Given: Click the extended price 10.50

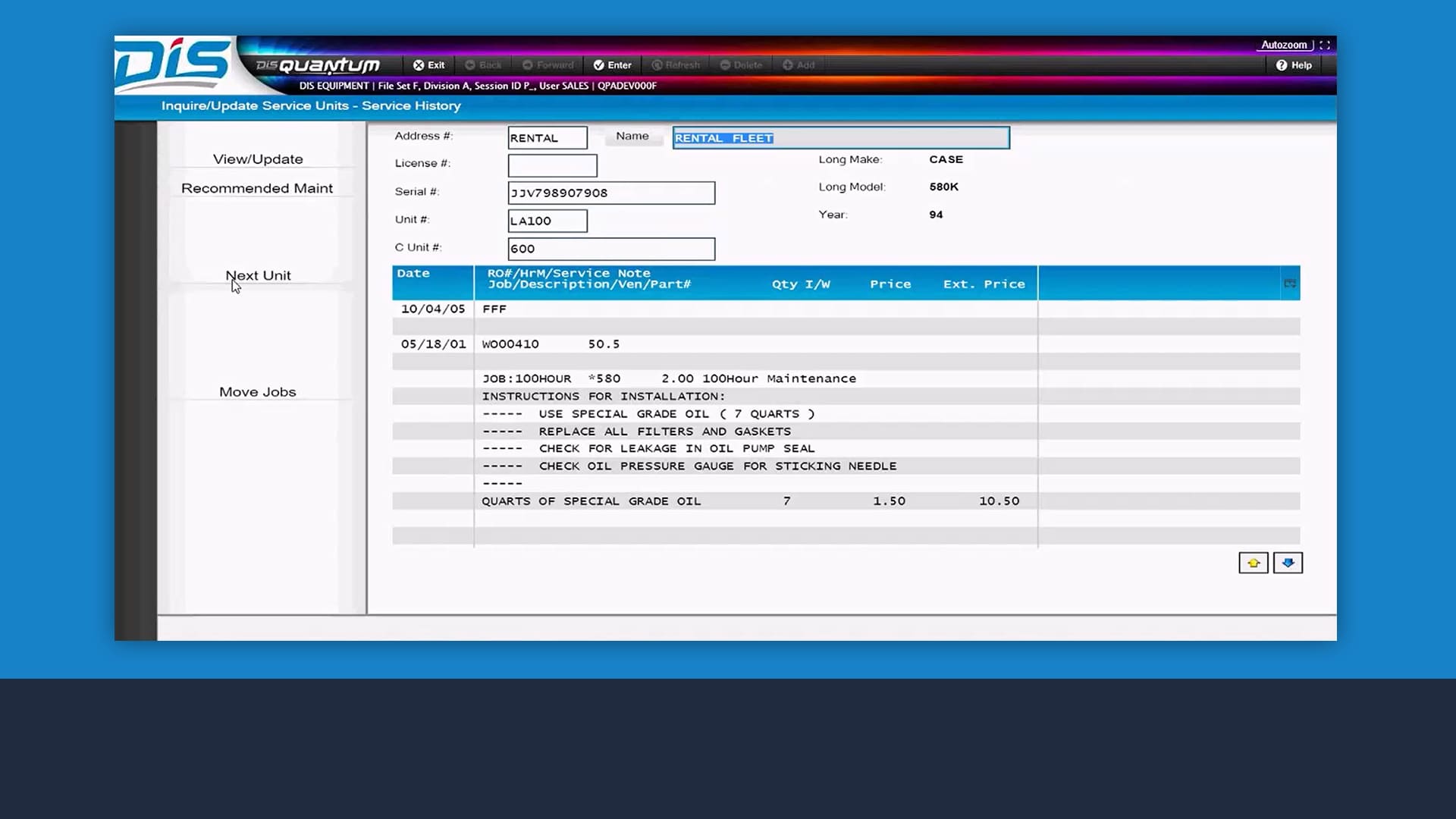Looking at the screenshot, I should (x=999, y=500).
